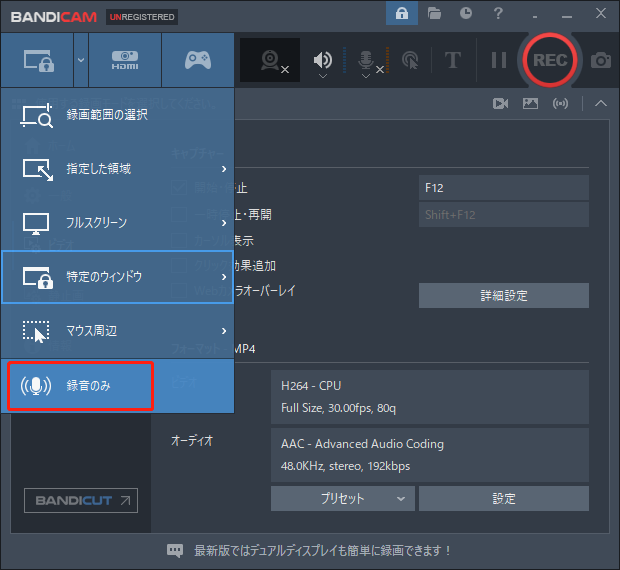This screenshot has width=620, height=570.
Task: Click the オーディオ label
Action: pyautogui.click(x=192, y=440)
